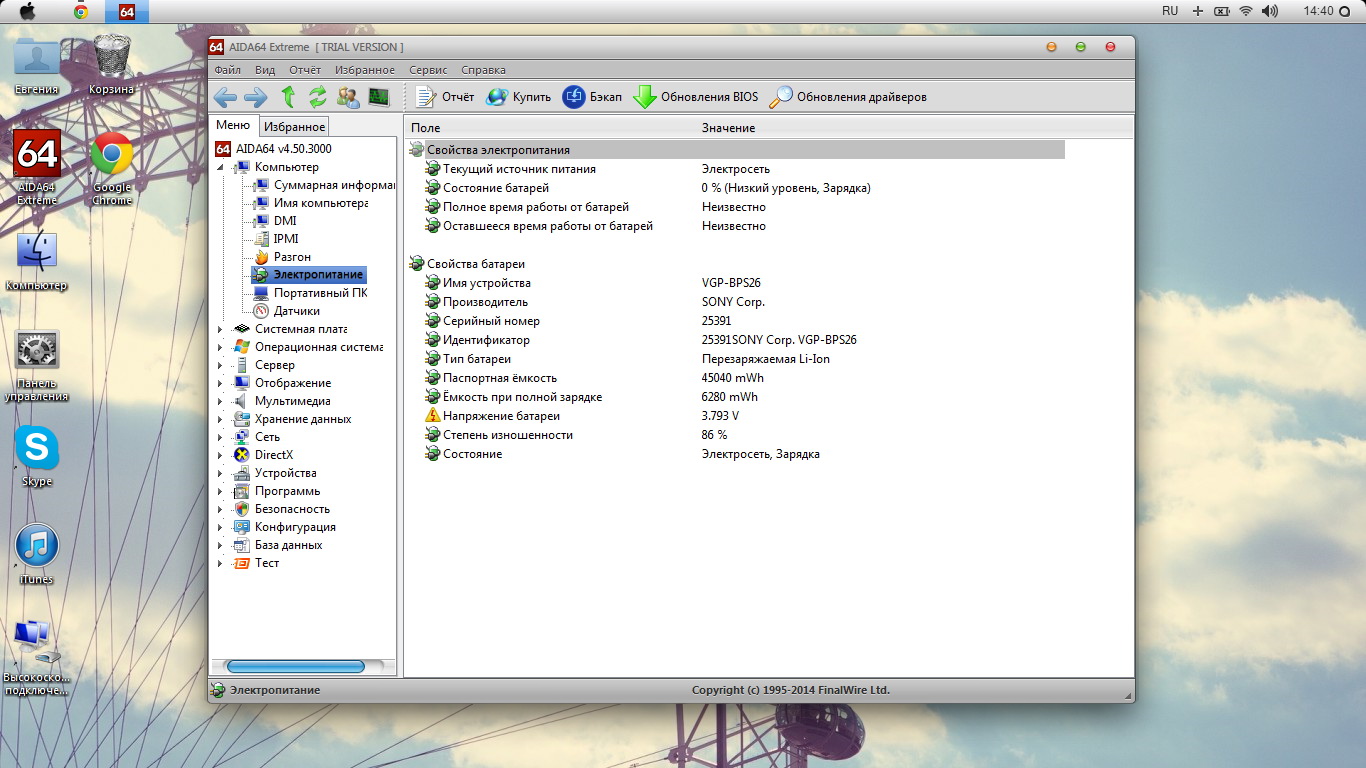Click the Отчёт toolbar button
The height and width of the screenshot is (768, 1366).
[x=445, y=97]
